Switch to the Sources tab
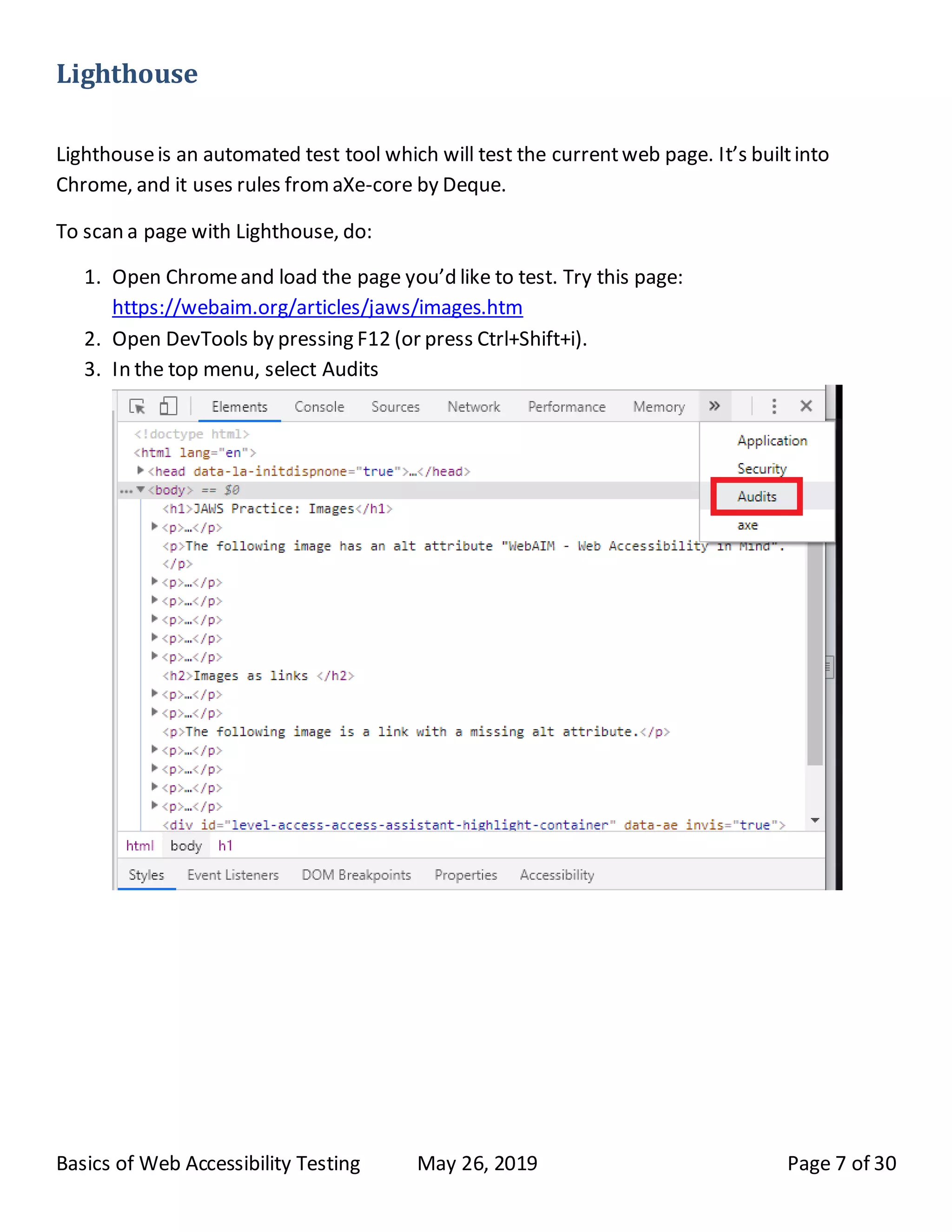Viewport: 952px width, 1232px height. [x=396, y=407]
